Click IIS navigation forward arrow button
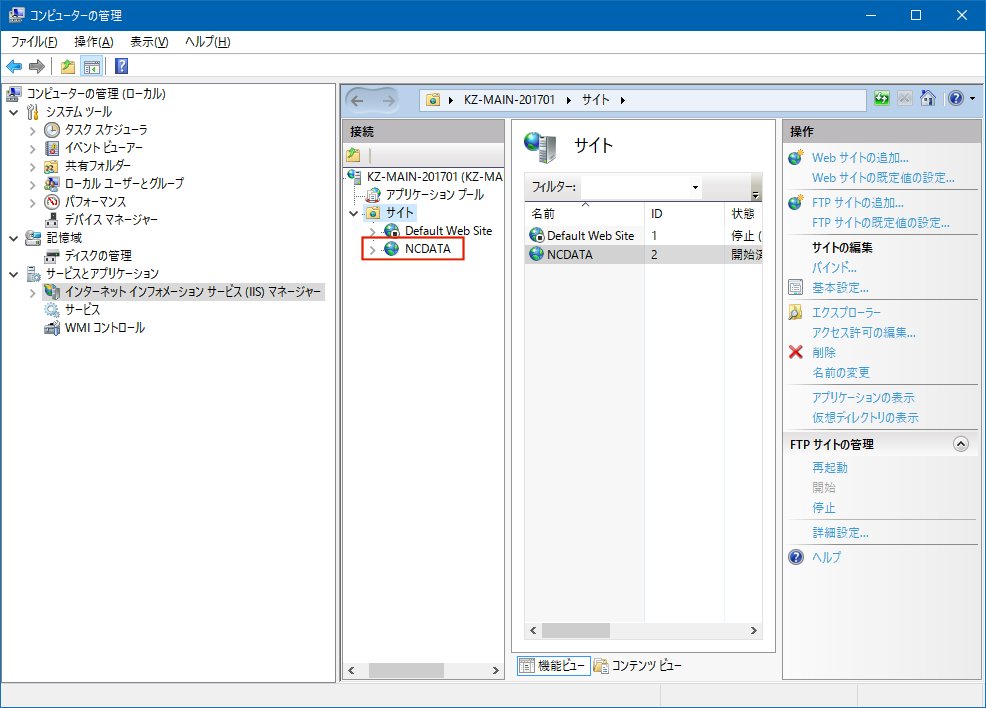Screen dimensions: 986x708 coord(389,101)
